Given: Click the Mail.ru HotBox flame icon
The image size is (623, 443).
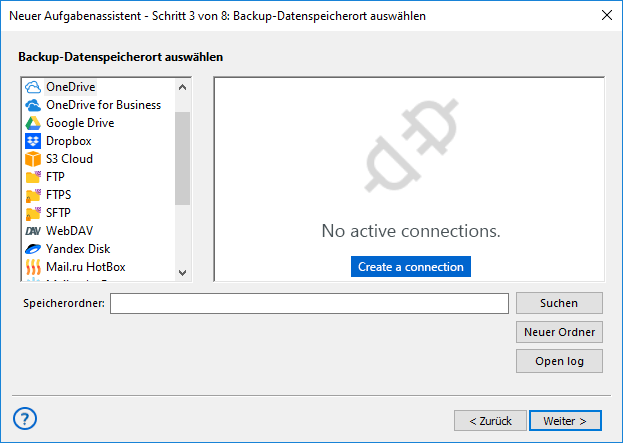Looking at the screenshot, I should (33, 267).
